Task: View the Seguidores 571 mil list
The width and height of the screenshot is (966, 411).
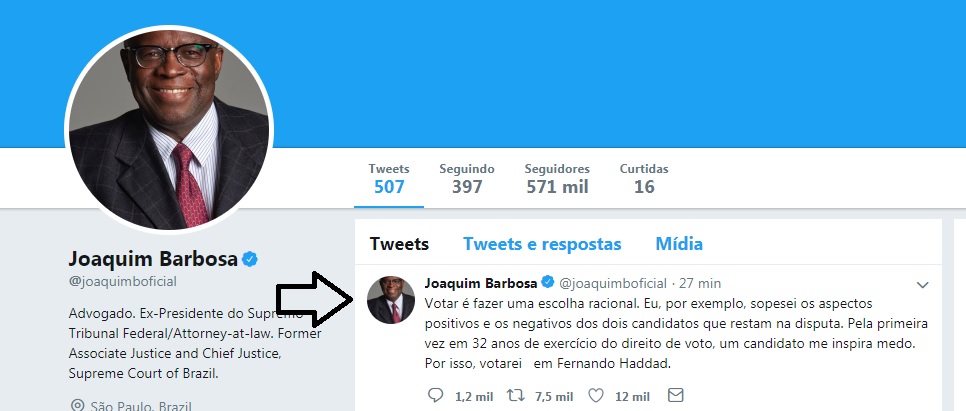Action: 558,179
